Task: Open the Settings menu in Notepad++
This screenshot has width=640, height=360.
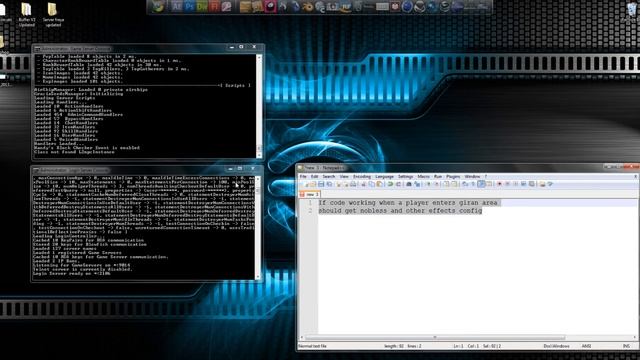Action: coord(406,177)
